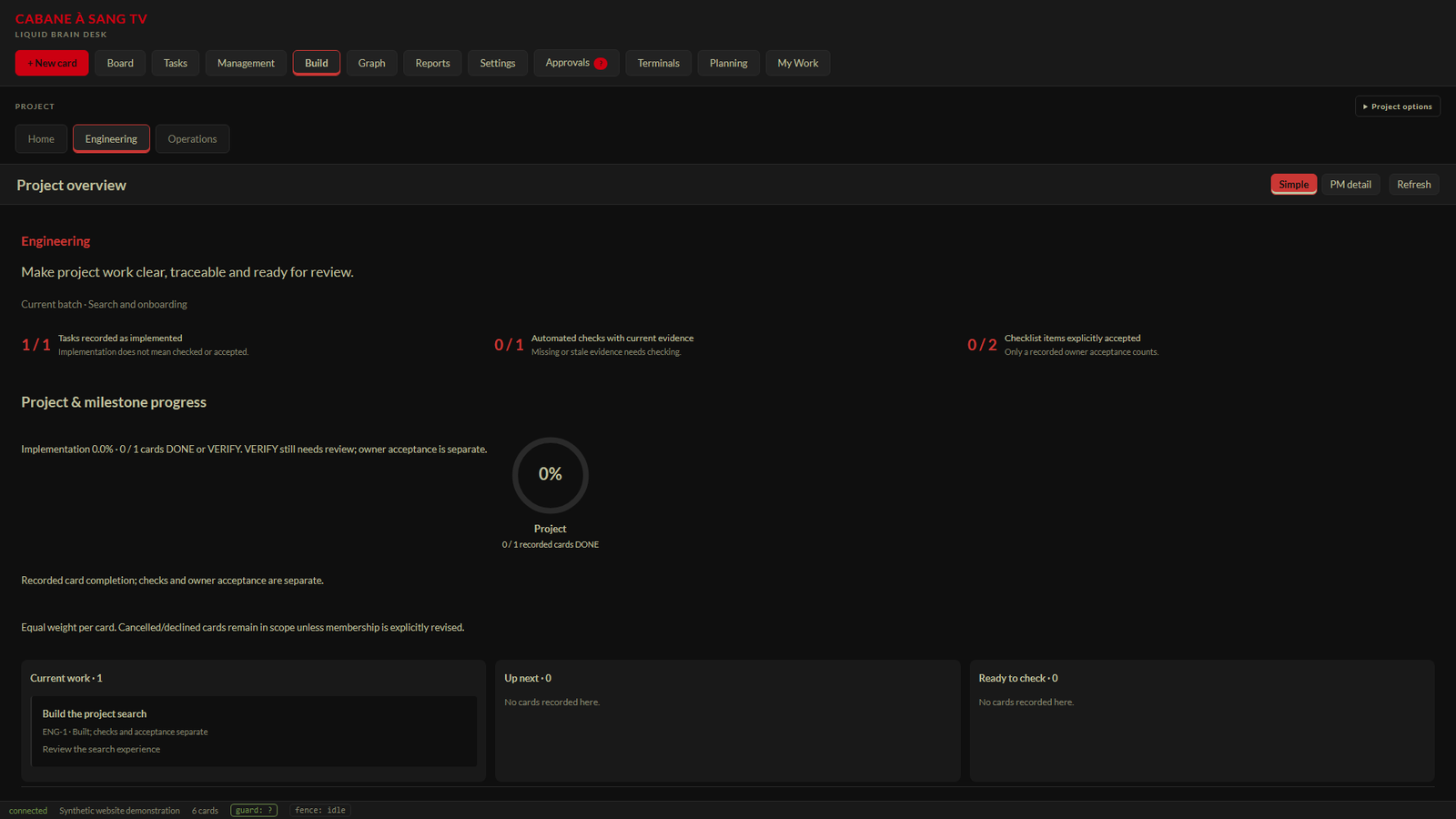Image resolution: width=1456 pixels, height=819 pixels.
Task: Select the Engineering project tab
Action: tap(111, 138)
